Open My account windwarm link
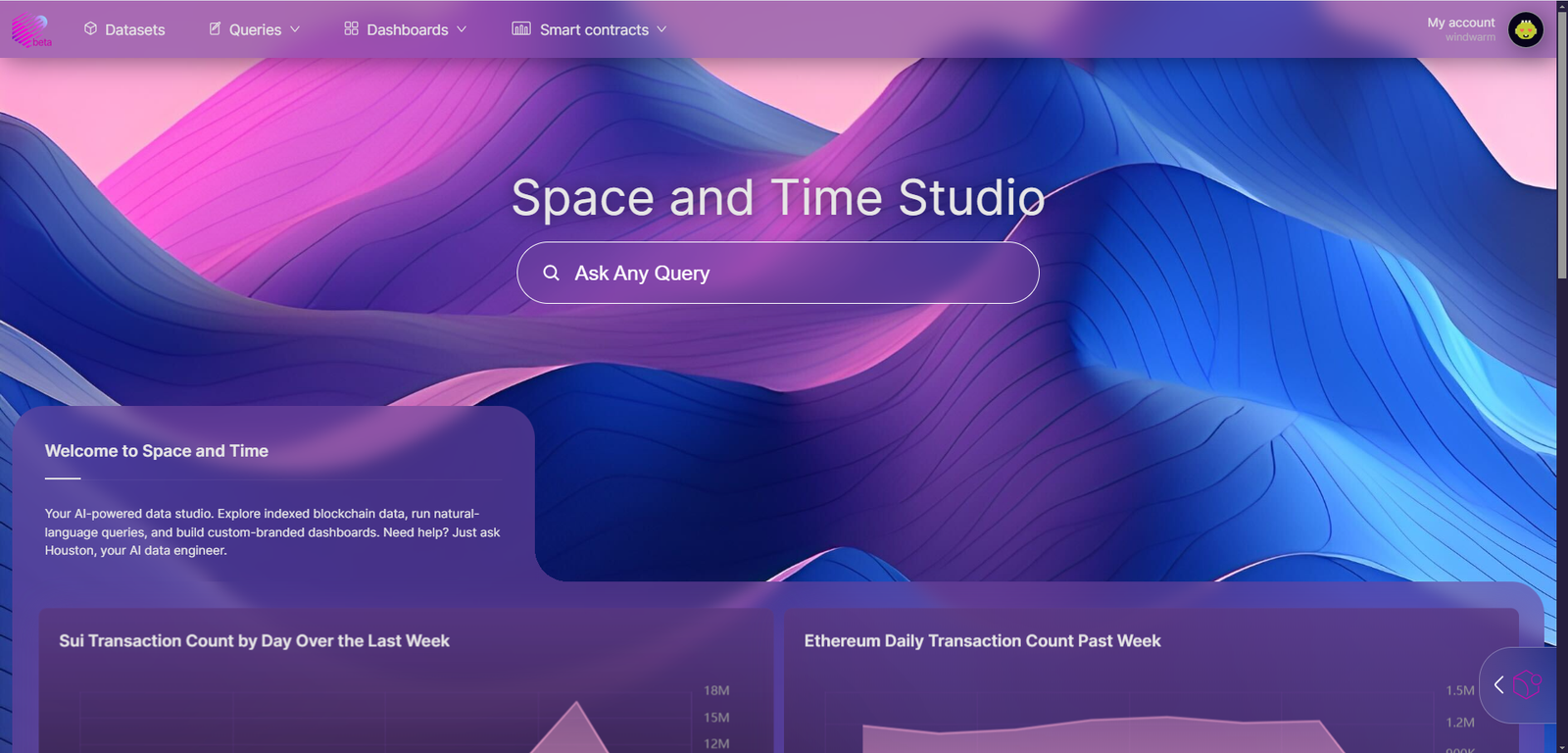 click(1461, 29)
